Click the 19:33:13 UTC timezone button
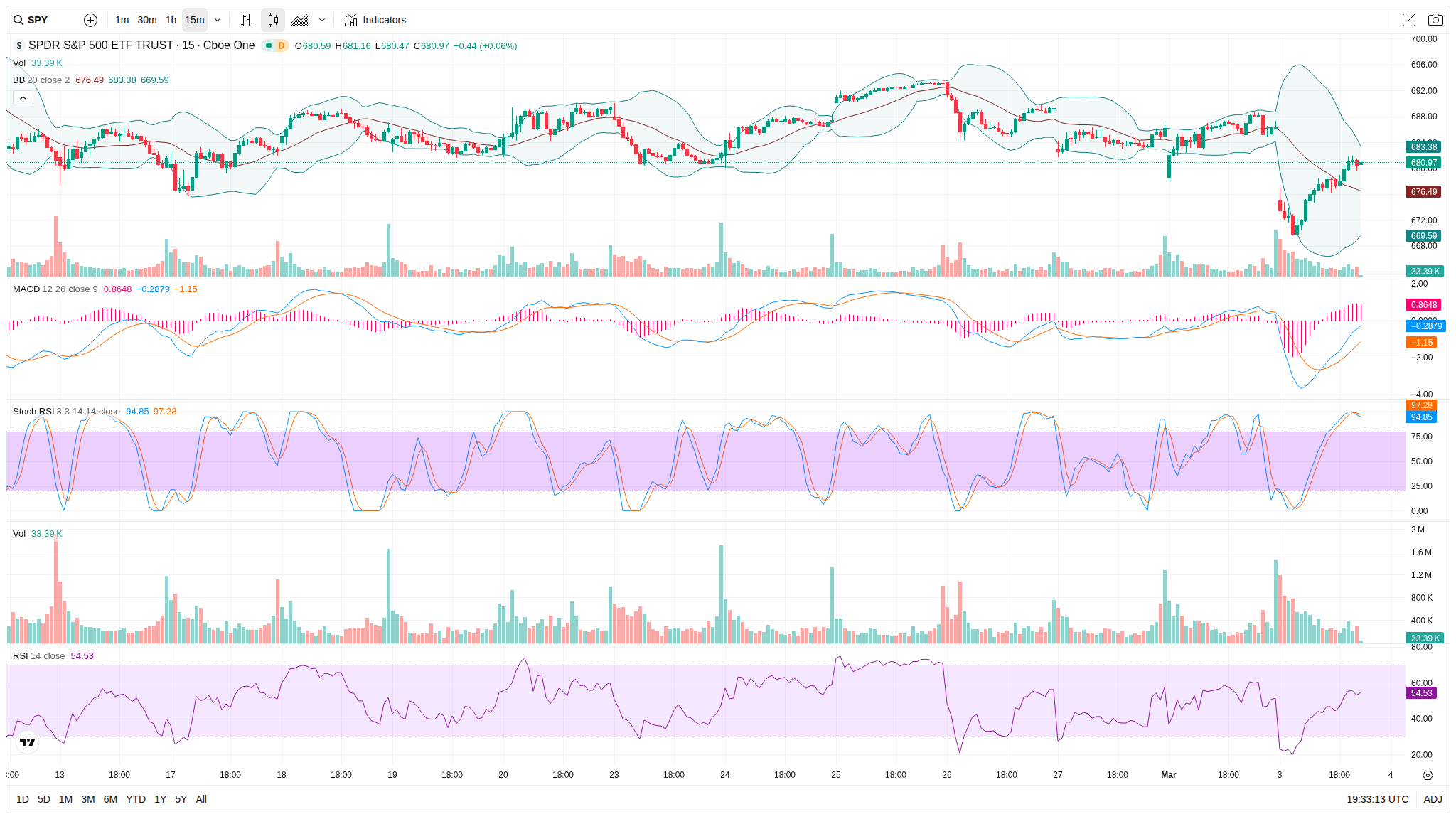 [1377, 799]
